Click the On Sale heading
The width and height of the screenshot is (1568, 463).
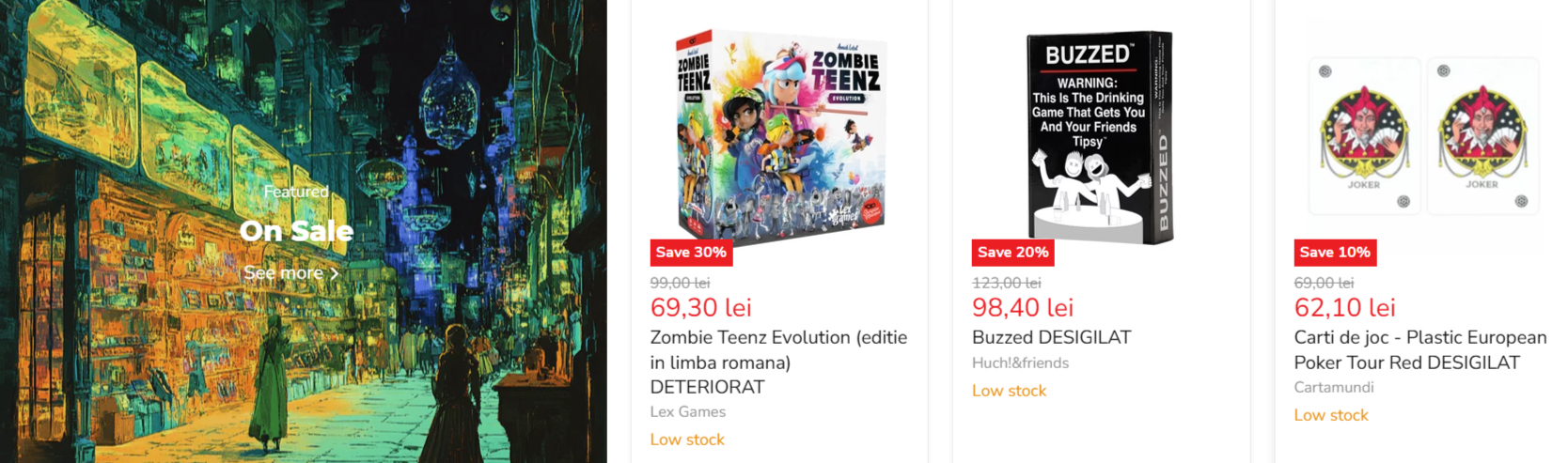pyautogui.click(x=296, y=231)
